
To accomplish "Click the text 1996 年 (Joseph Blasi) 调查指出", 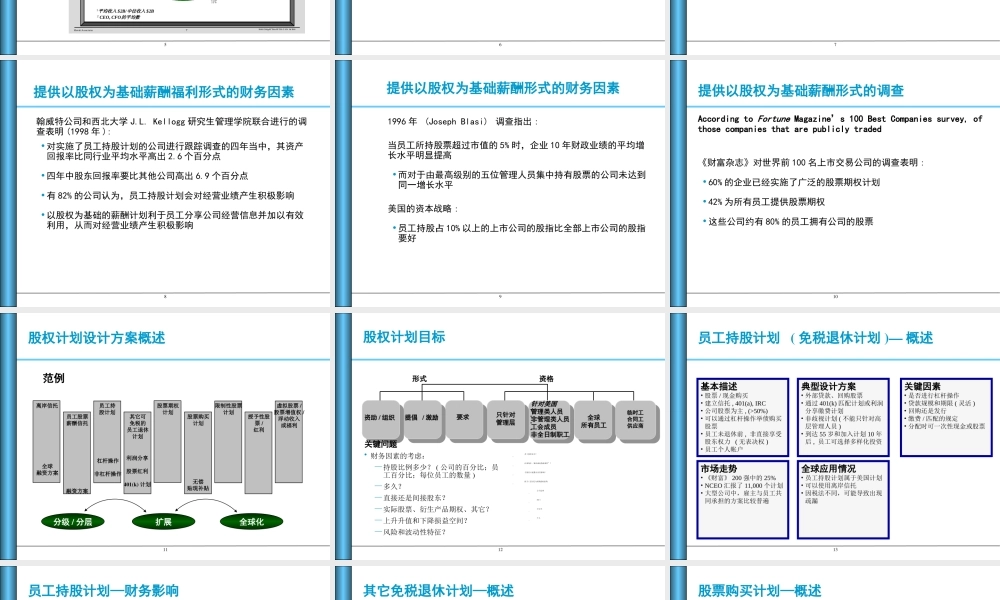I will point(462,122).
